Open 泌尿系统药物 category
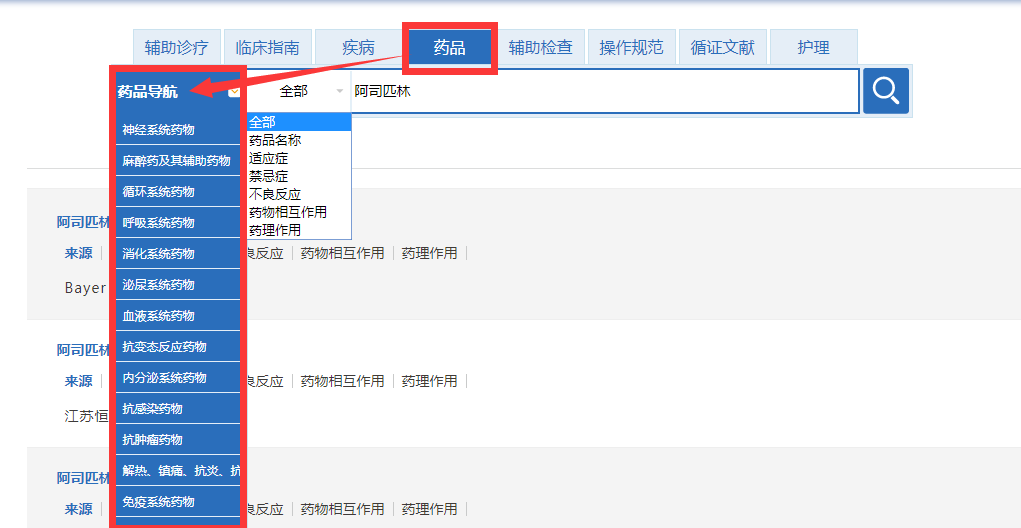 click(x=178, y=285)
